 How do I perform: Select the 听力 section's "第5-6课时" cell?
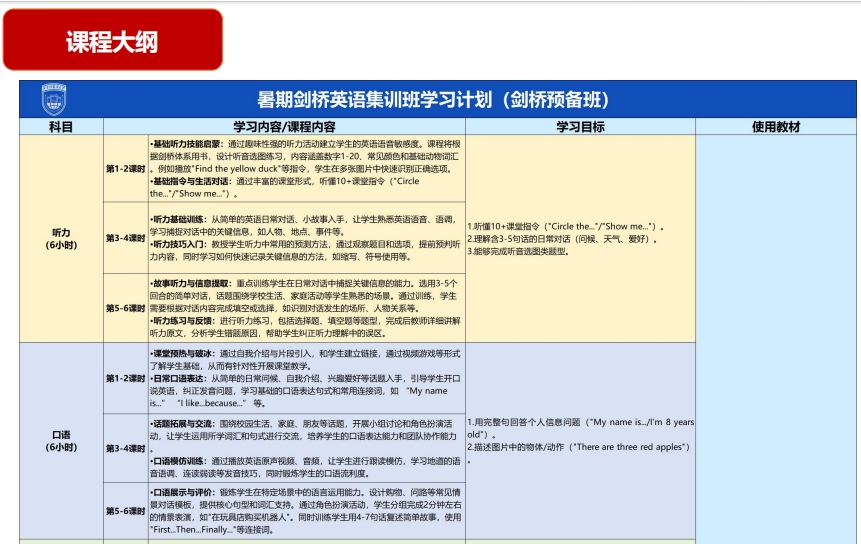[125, 308]
